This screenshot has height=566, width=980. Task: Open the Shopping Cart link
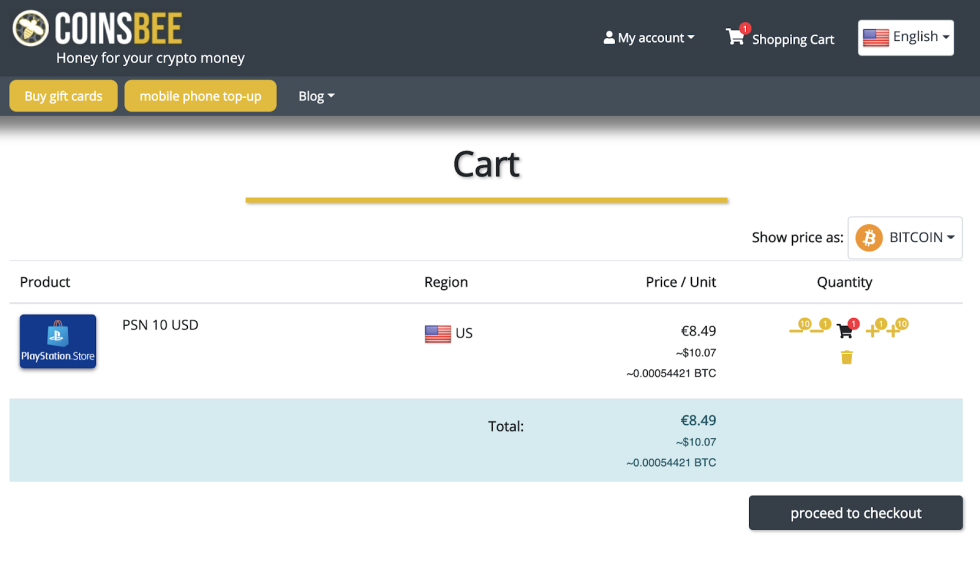pyautogui.click(x=792, y=39)
